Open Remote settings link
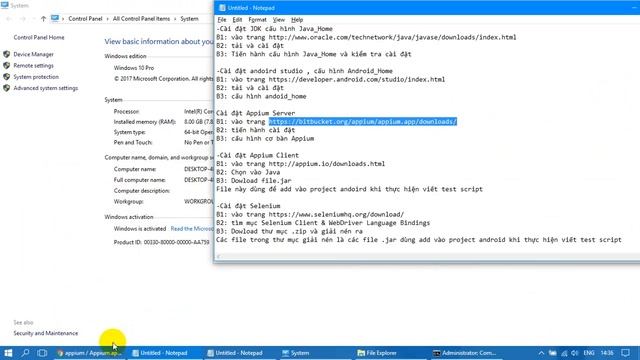The width and height of the screenshot is (640, 360). 33,65
